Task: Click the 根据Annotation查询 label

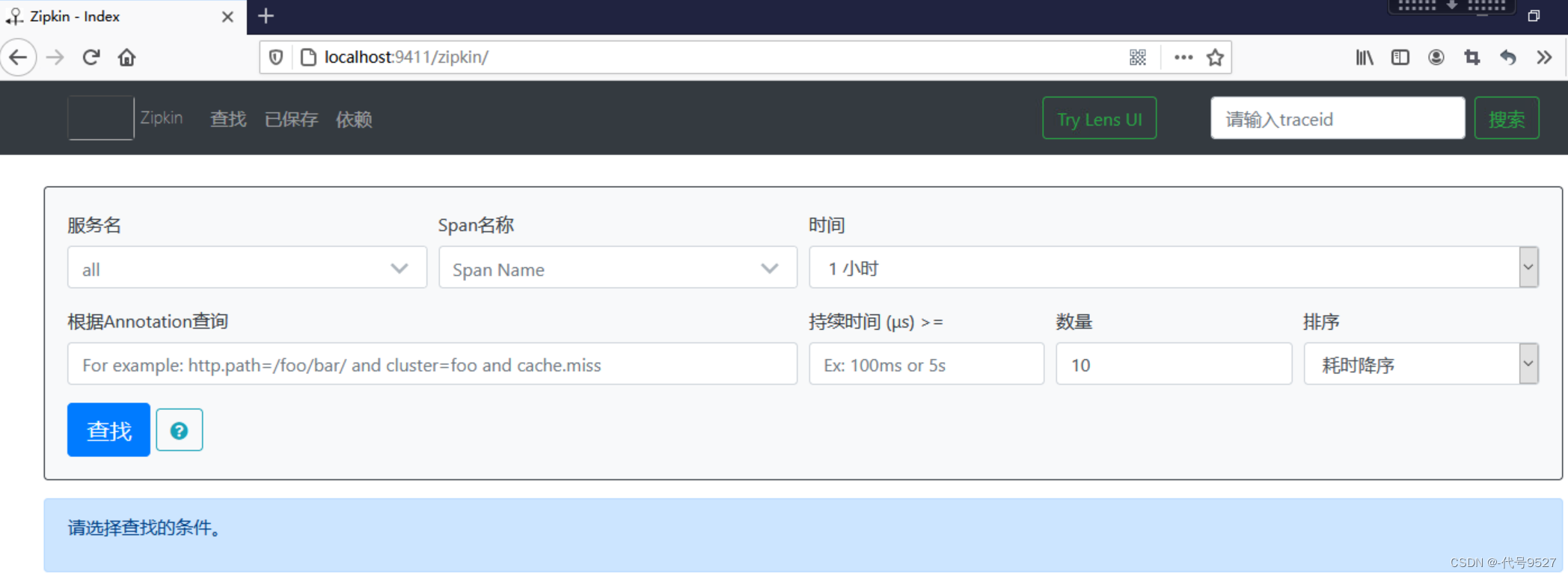Action: pyautogui.click(x=147, y=322)
